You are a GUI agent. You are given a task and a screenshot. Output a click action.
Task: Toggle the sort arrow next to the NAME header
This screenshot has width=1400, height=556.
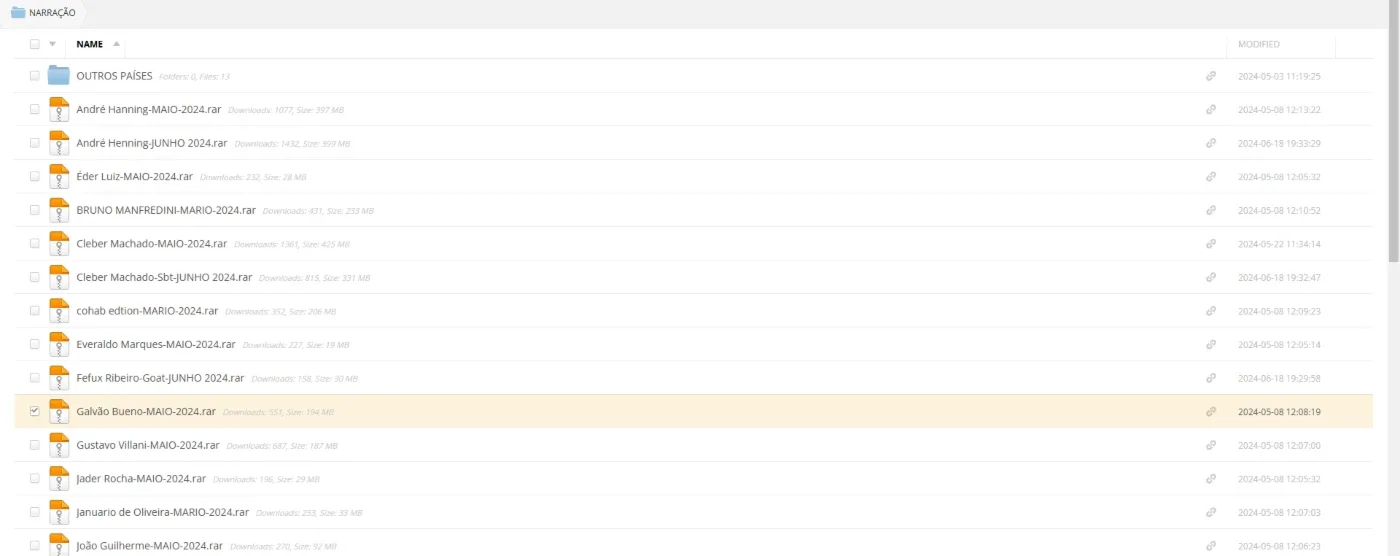(116, 44)
